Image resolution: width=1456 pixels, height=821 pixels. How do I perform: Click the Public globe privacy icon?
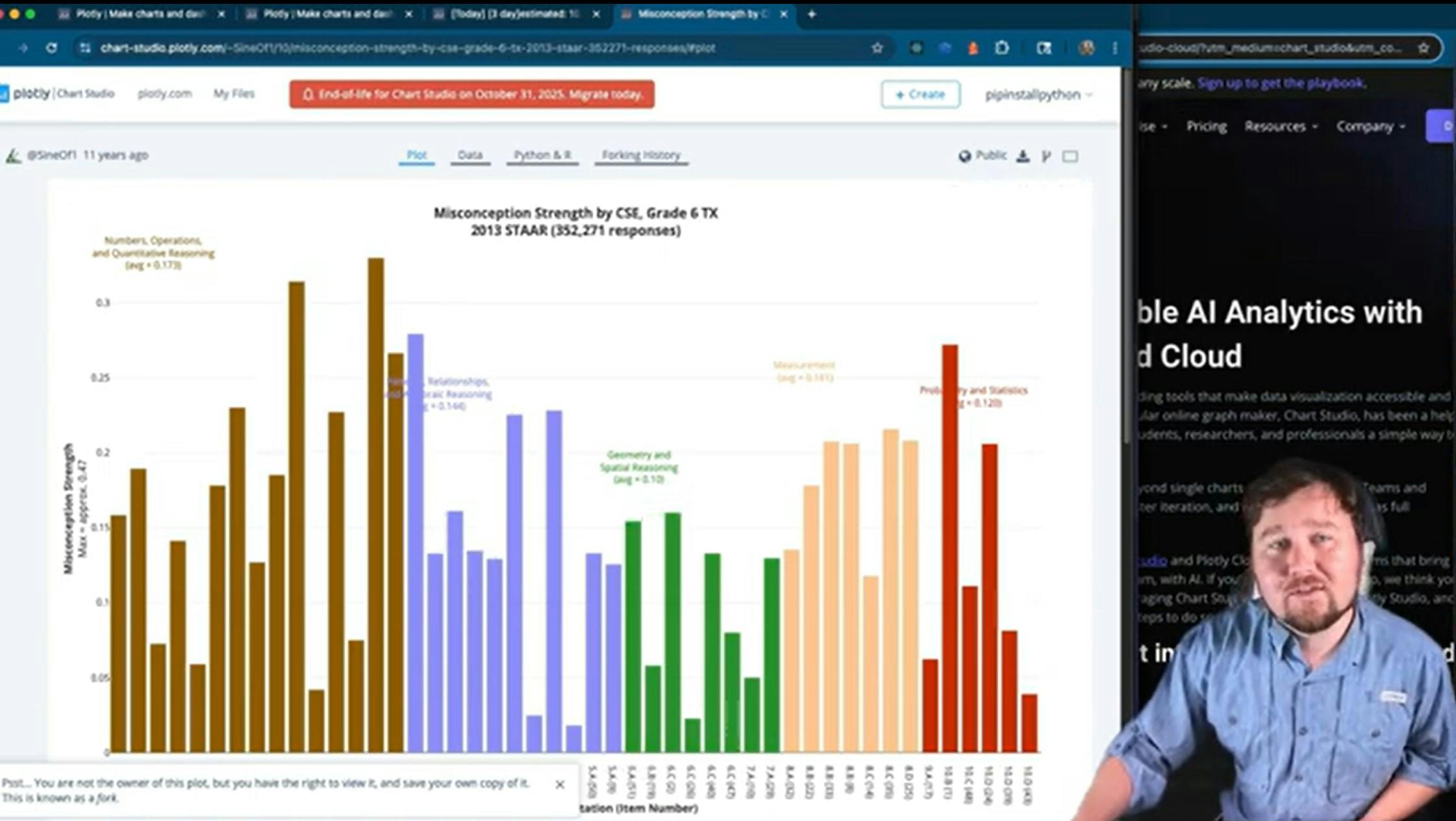point(965,156)
